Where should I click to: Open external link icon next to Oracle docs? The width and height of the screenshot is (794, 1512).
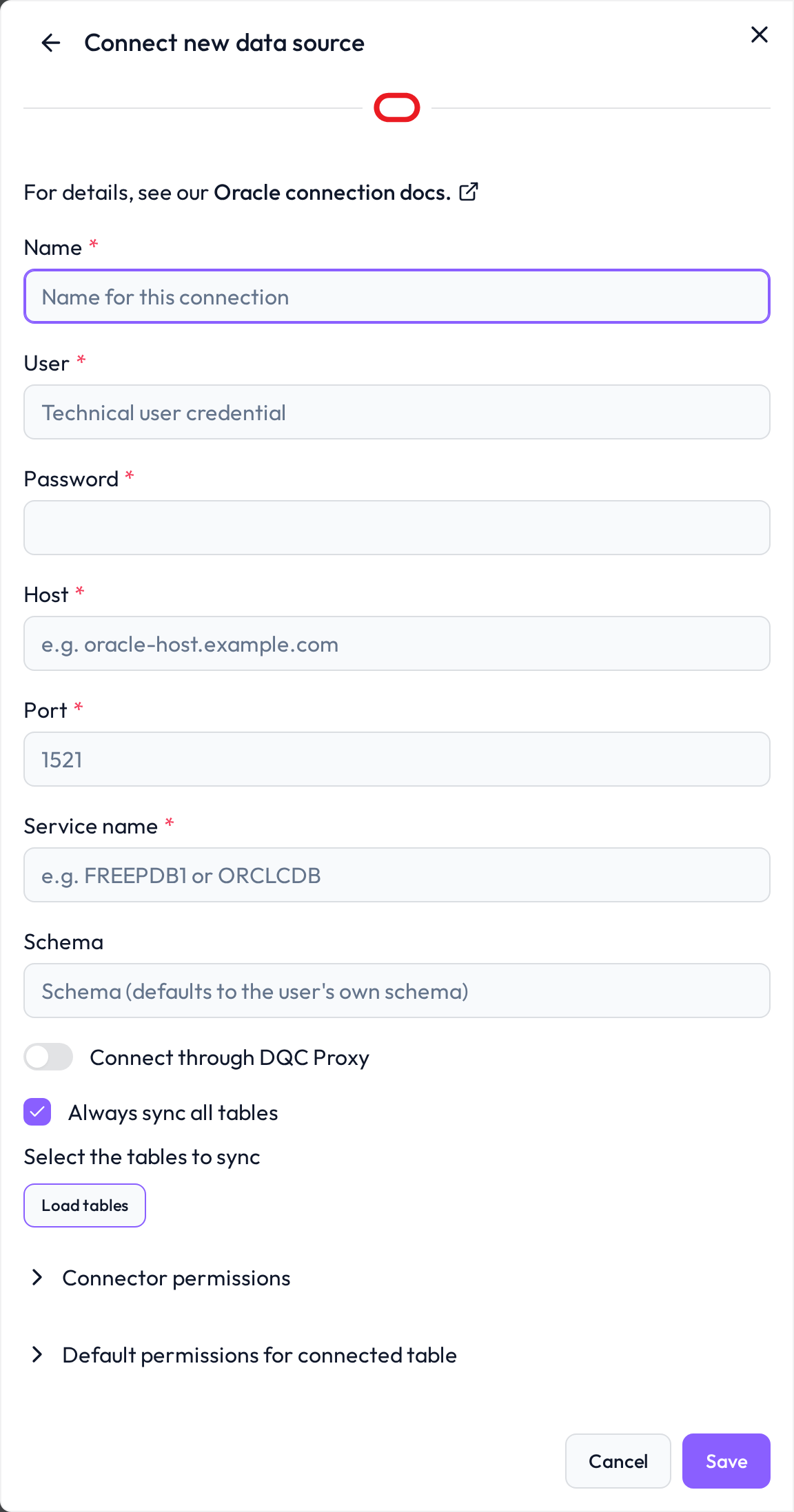pyautogui.click(x=469, y=191)
